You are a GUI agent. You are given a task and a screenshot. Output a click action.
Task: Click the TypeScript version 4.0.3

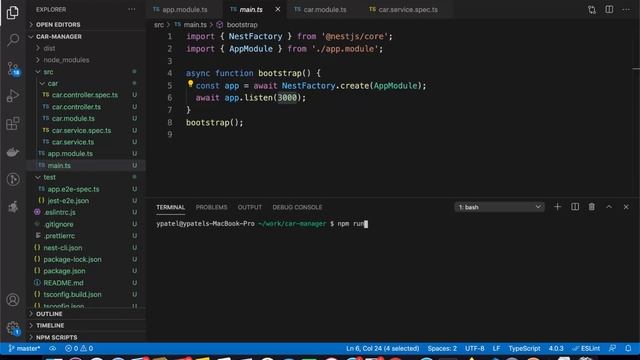[x=556, y=349]
